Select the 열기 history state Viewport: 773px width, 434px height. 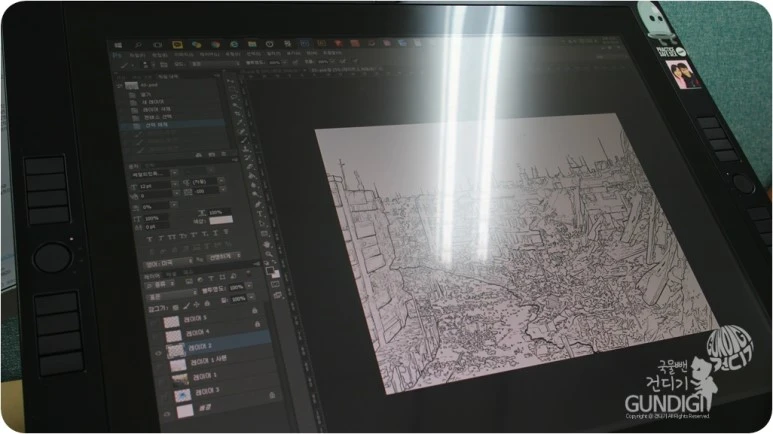point(145,95)
